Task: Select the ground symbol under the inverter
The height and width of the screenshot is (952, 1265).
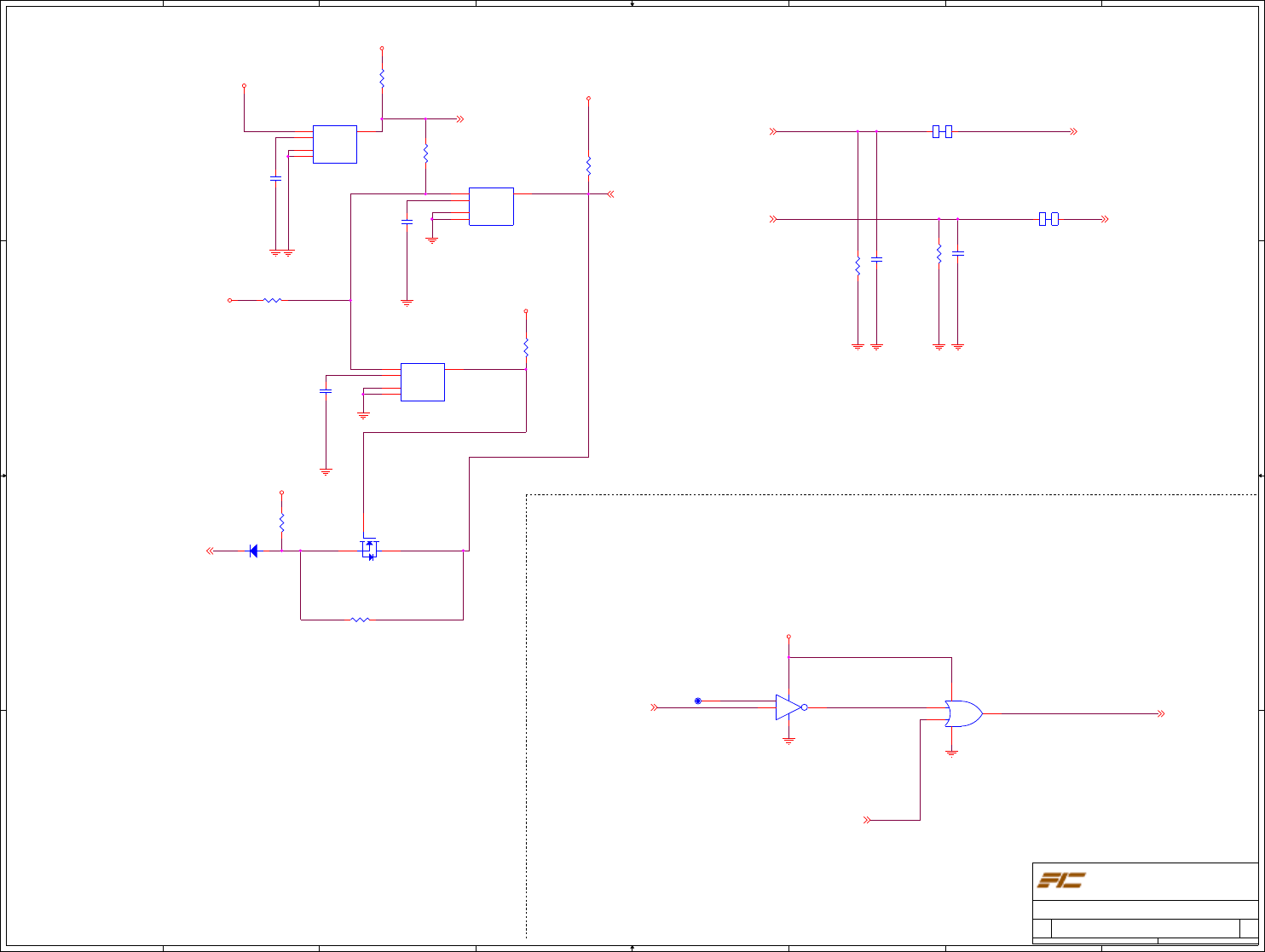Action: click(788, 741)
